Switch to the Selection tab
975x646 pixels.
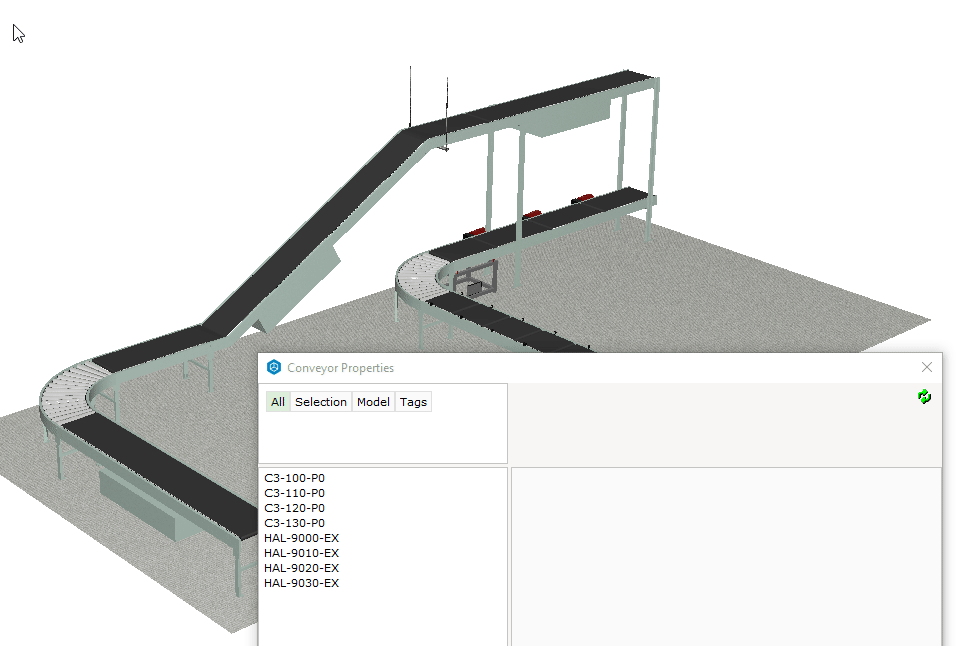320,401
